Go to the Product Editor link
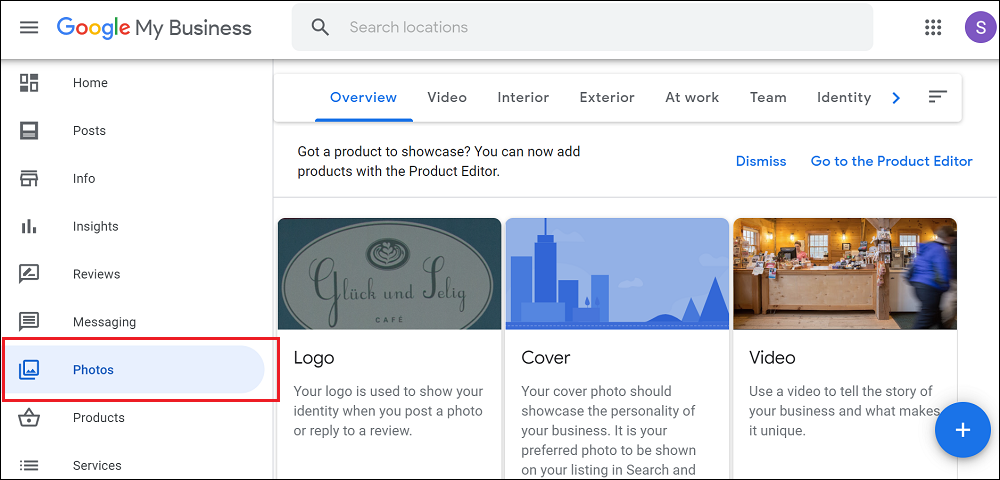 click(892, 161)
